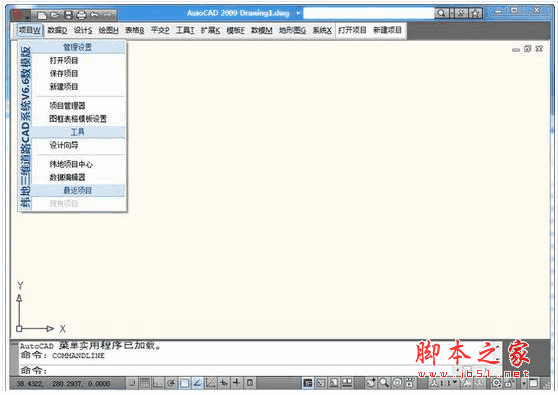This screenshot has width=558, height=395.
Task: Toggle Grid Display in status bar
Action: point(145,383)
